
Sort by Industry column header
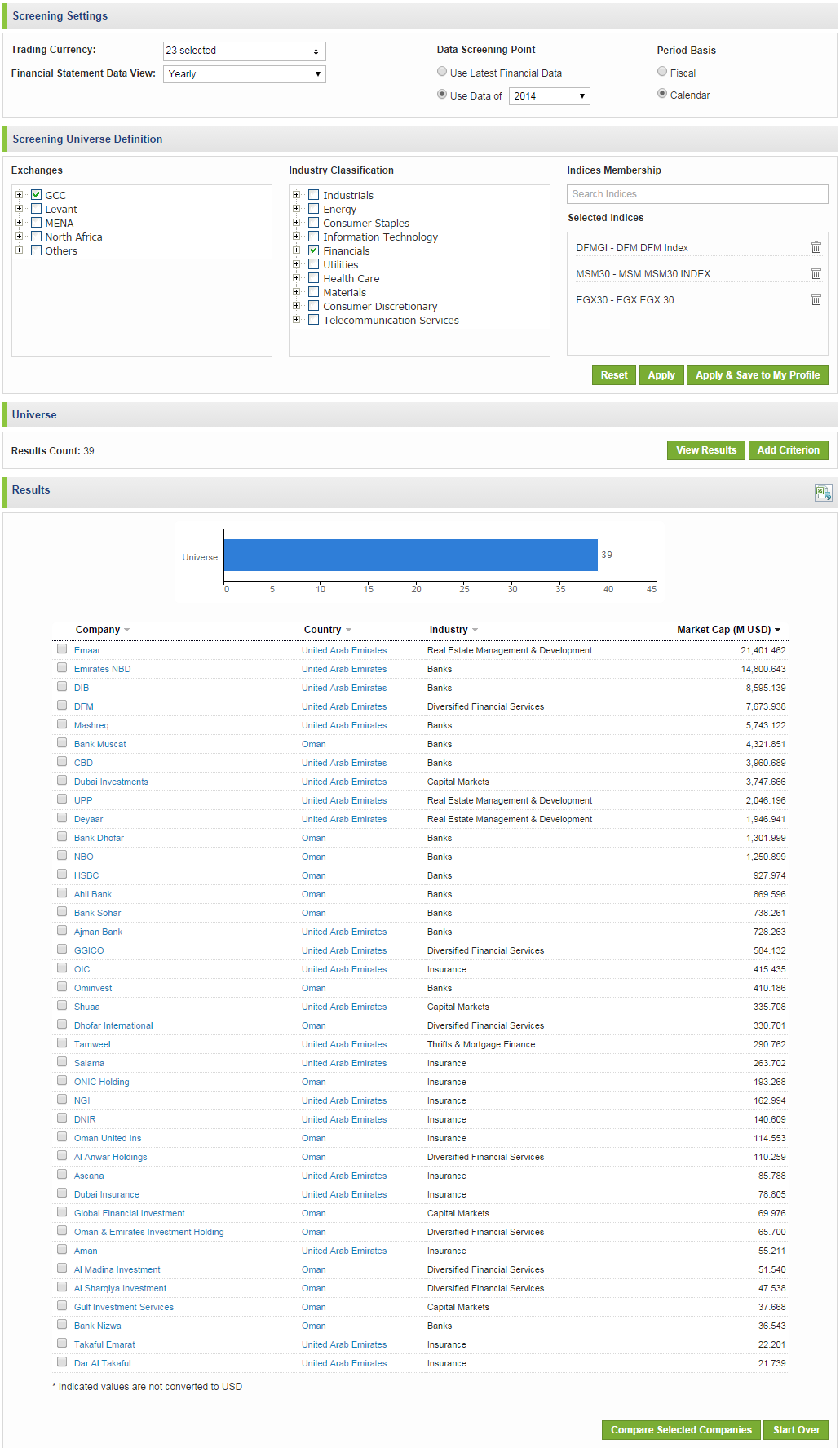pyautogui.click(x=449, y=630)
